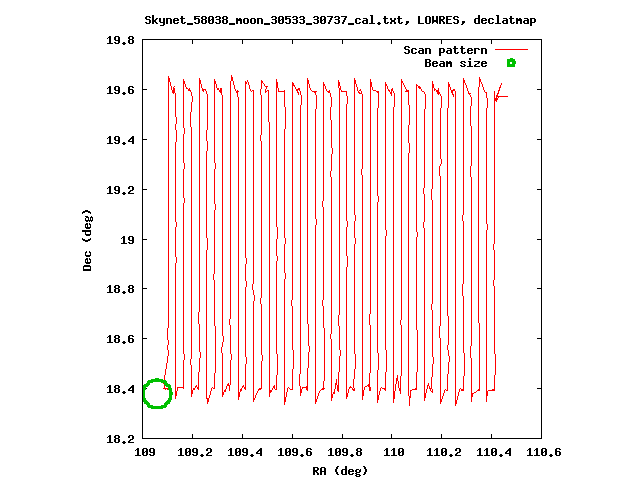Click x-axis tick label 110.4
640x480 pixels.
point(494,452)
